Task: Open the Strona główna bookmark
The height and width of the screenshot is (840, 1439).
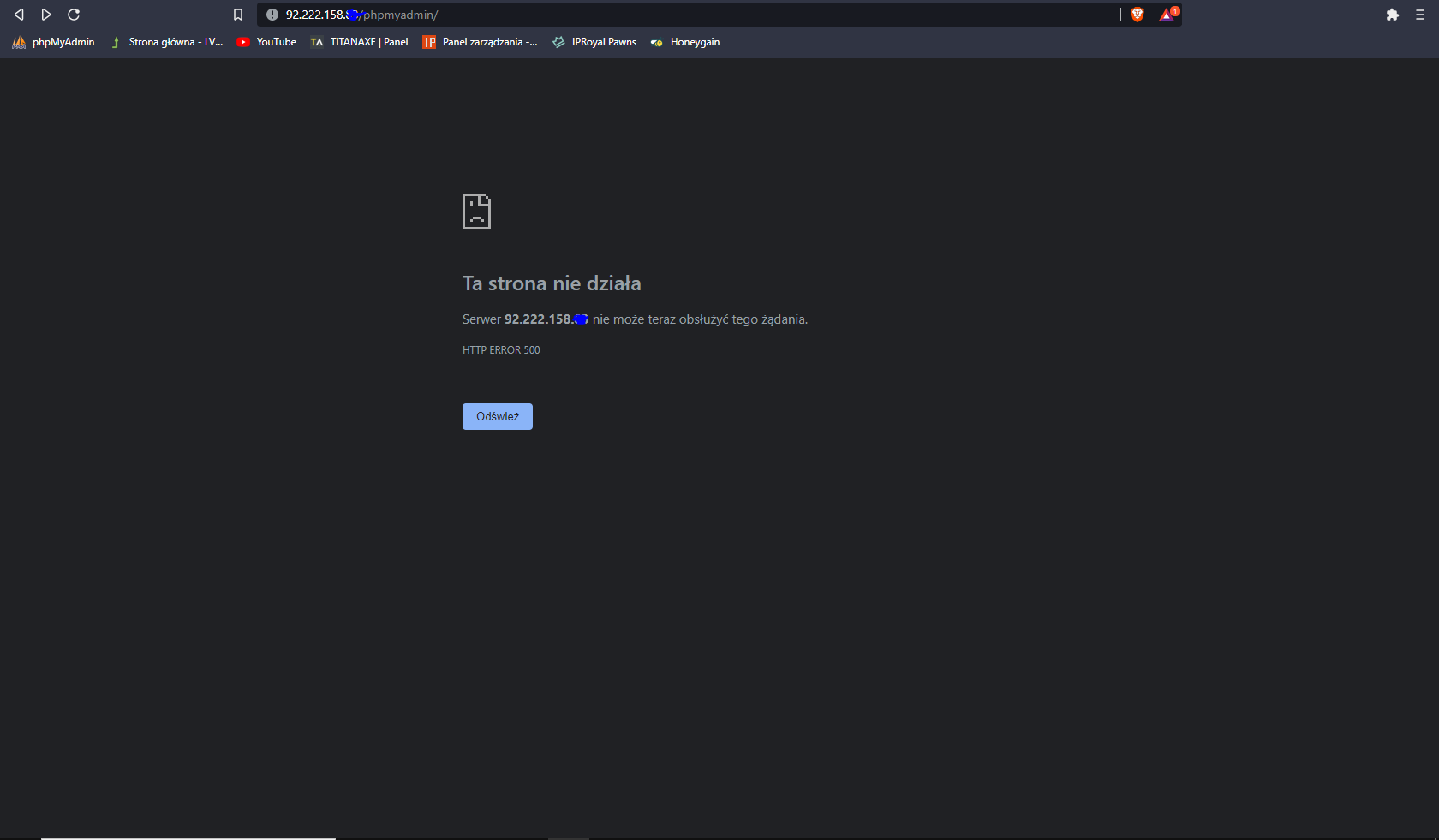Action: point(167,42)
